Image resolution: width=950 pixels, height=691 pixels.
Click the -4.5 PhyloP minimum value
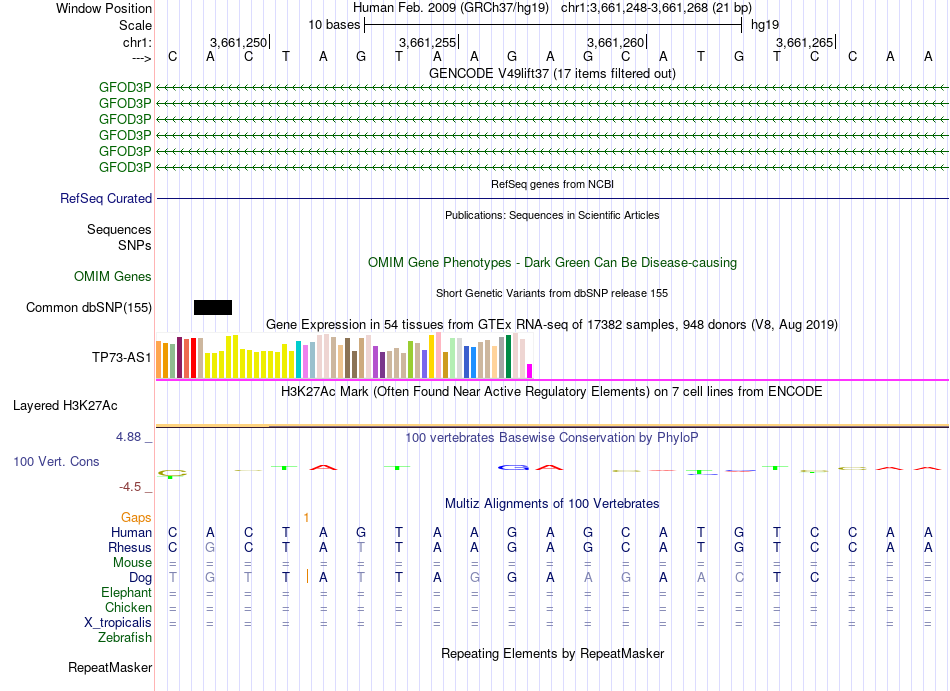click(130, 487)
